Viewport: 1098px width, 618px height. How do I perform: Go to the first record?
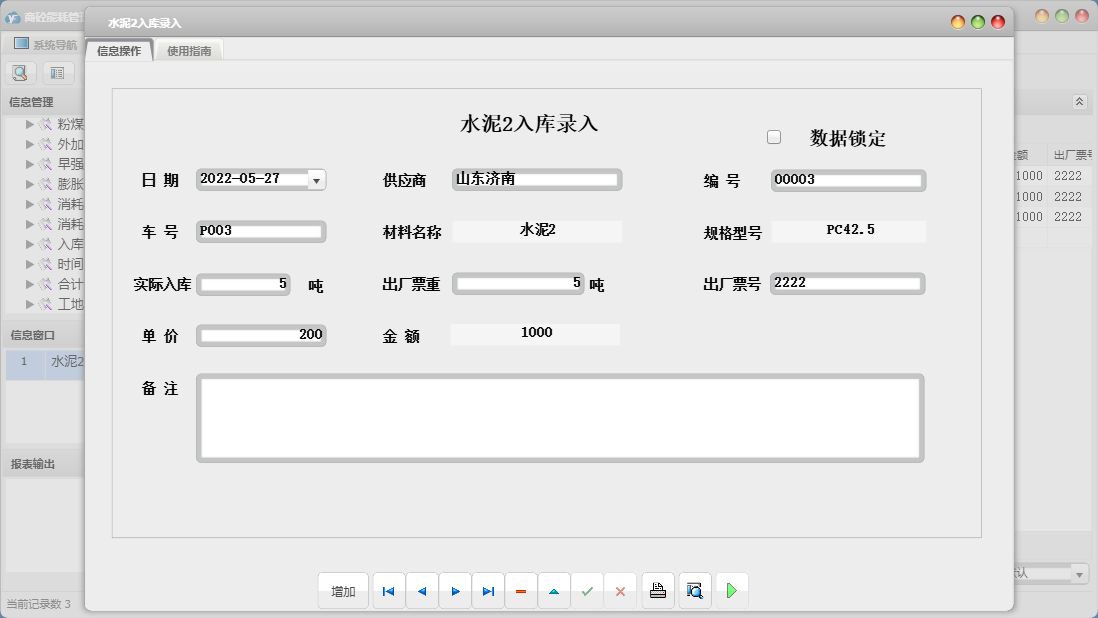pyautogui.click(x=389, y=591)
